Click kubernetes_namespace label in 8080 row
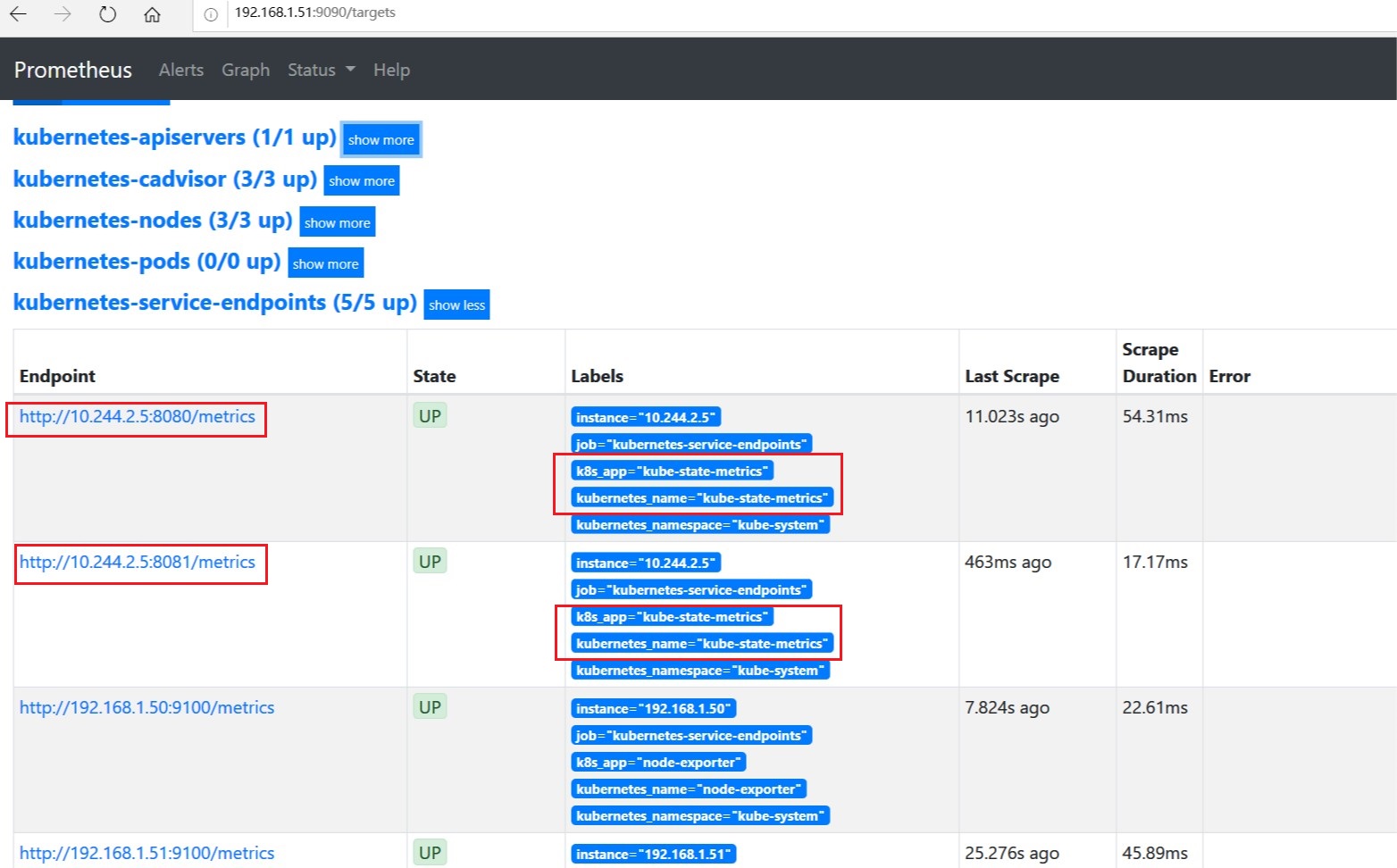 [700, 524]
